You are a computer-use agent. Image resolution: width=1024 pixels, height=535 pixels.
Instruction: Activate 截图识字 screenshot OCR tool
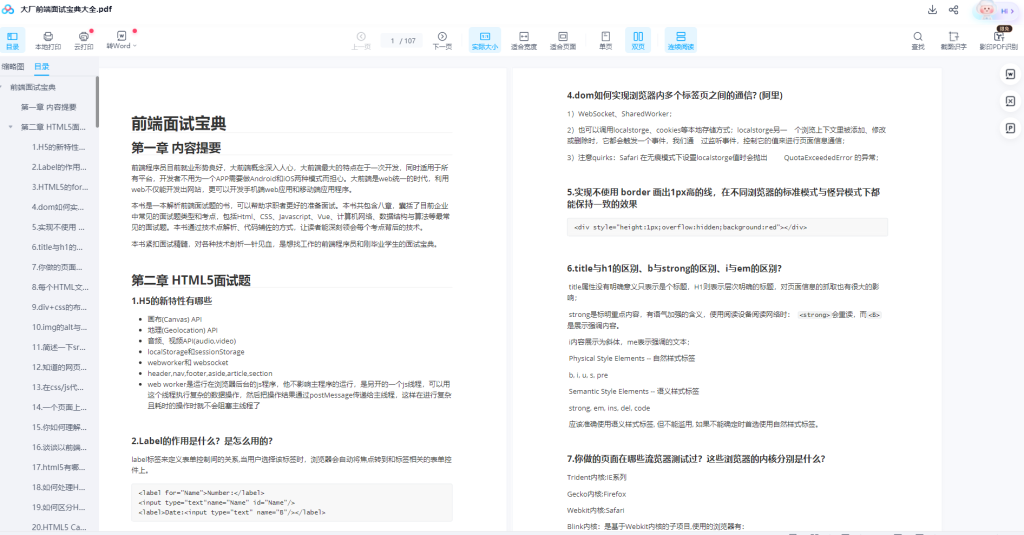click(953, 41)
